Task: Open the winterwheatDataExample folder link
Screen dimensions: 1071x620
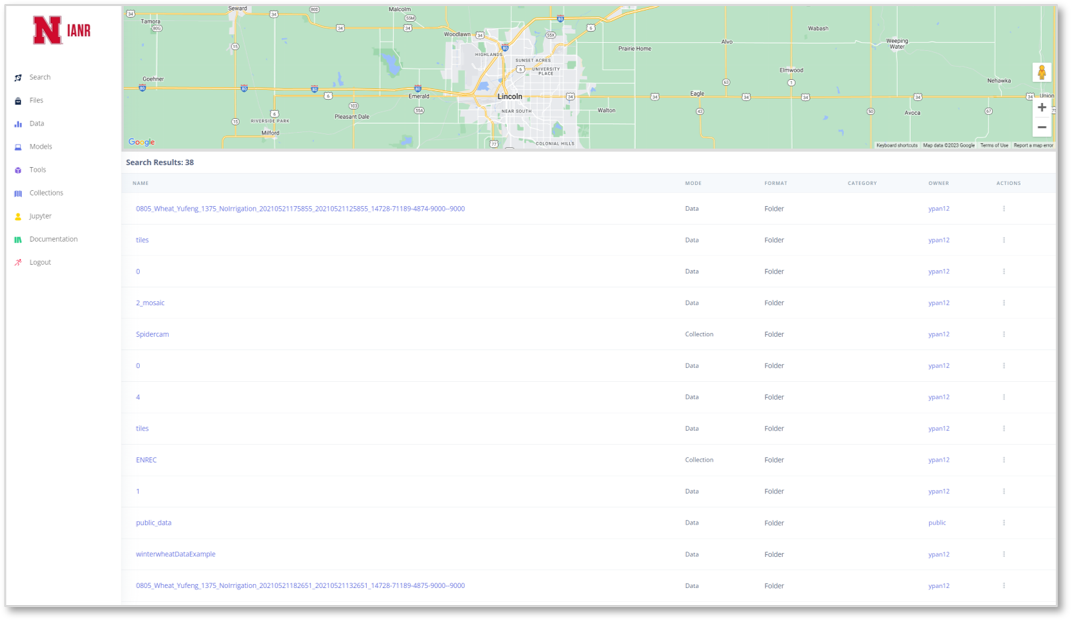Action: pos(176,554)
